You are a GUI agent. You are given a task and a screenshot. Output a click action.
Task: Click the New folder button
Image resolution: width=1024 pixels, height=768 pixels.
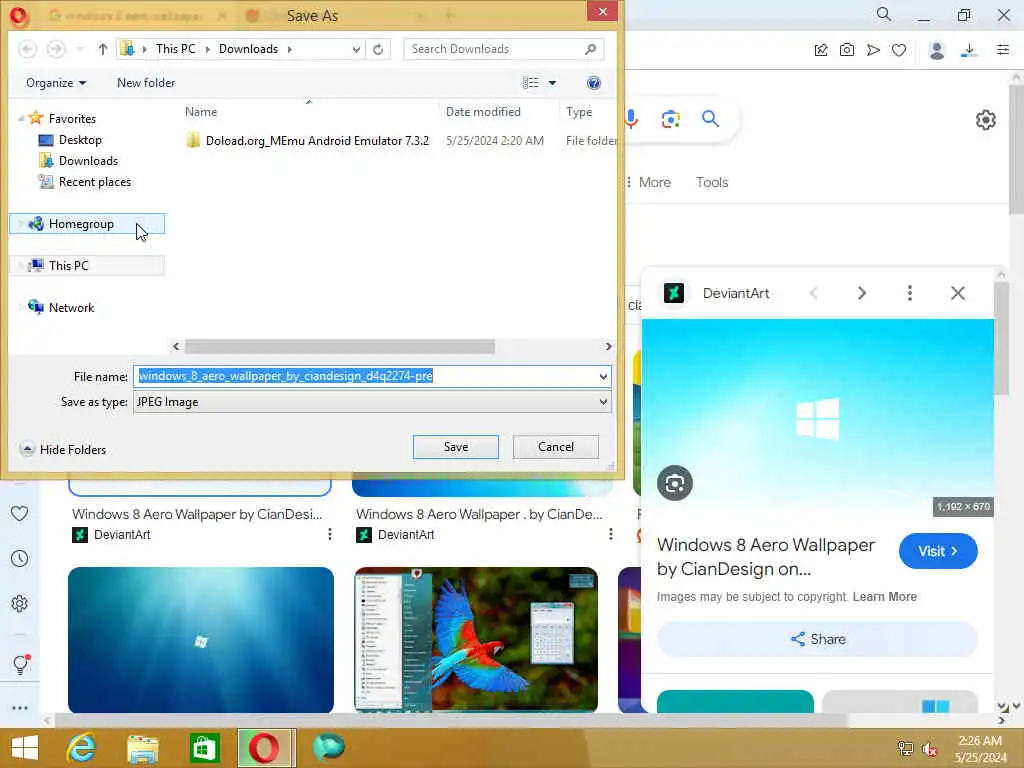click(146, 83)
